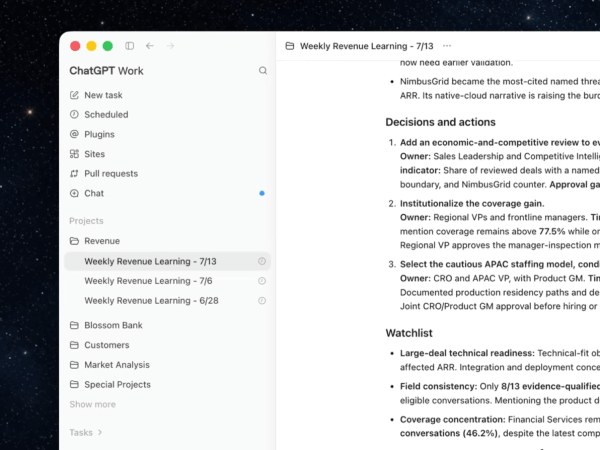Click the New task compose icon
Image resolution: width=600 pixels, height=450 pixels.
pos(74,95)
